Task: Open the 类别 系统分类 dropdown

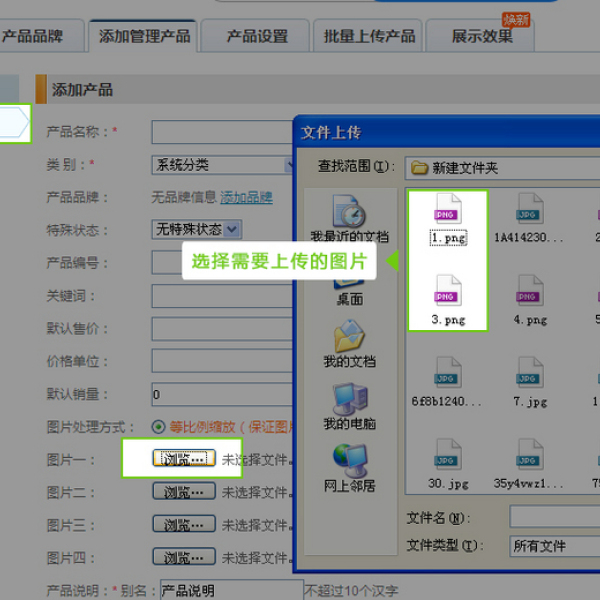Action: pyautogui.click(x=222, y=165)
